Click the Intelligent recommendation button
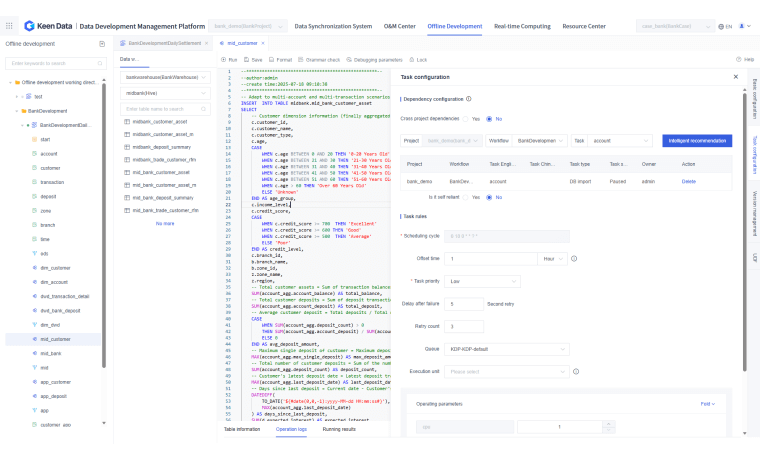The image size is (760, 460). [697, 141]
